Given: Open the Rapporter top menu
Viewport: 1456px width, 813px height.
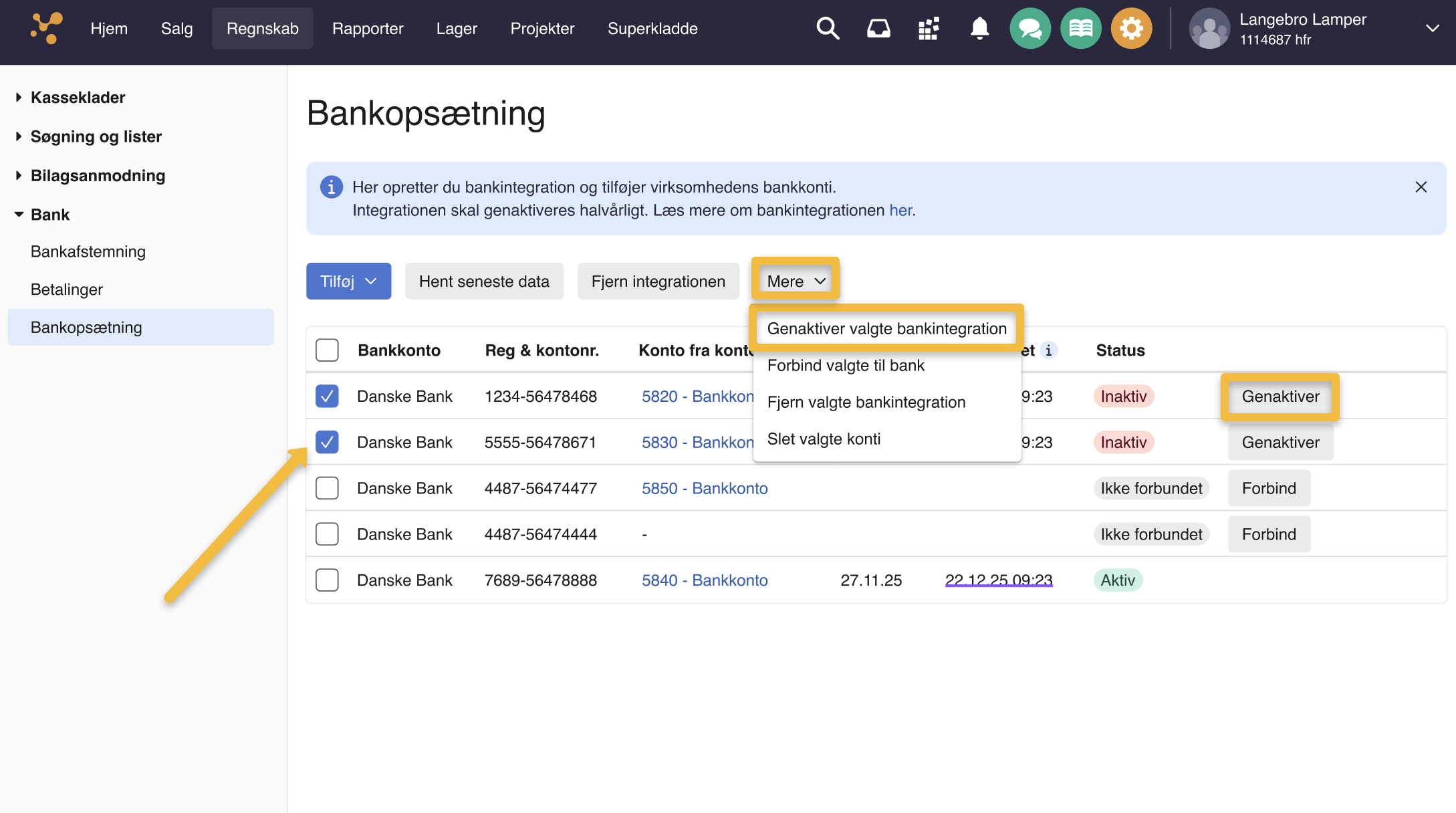Looking at the screenshot, I should pos(368,28).
